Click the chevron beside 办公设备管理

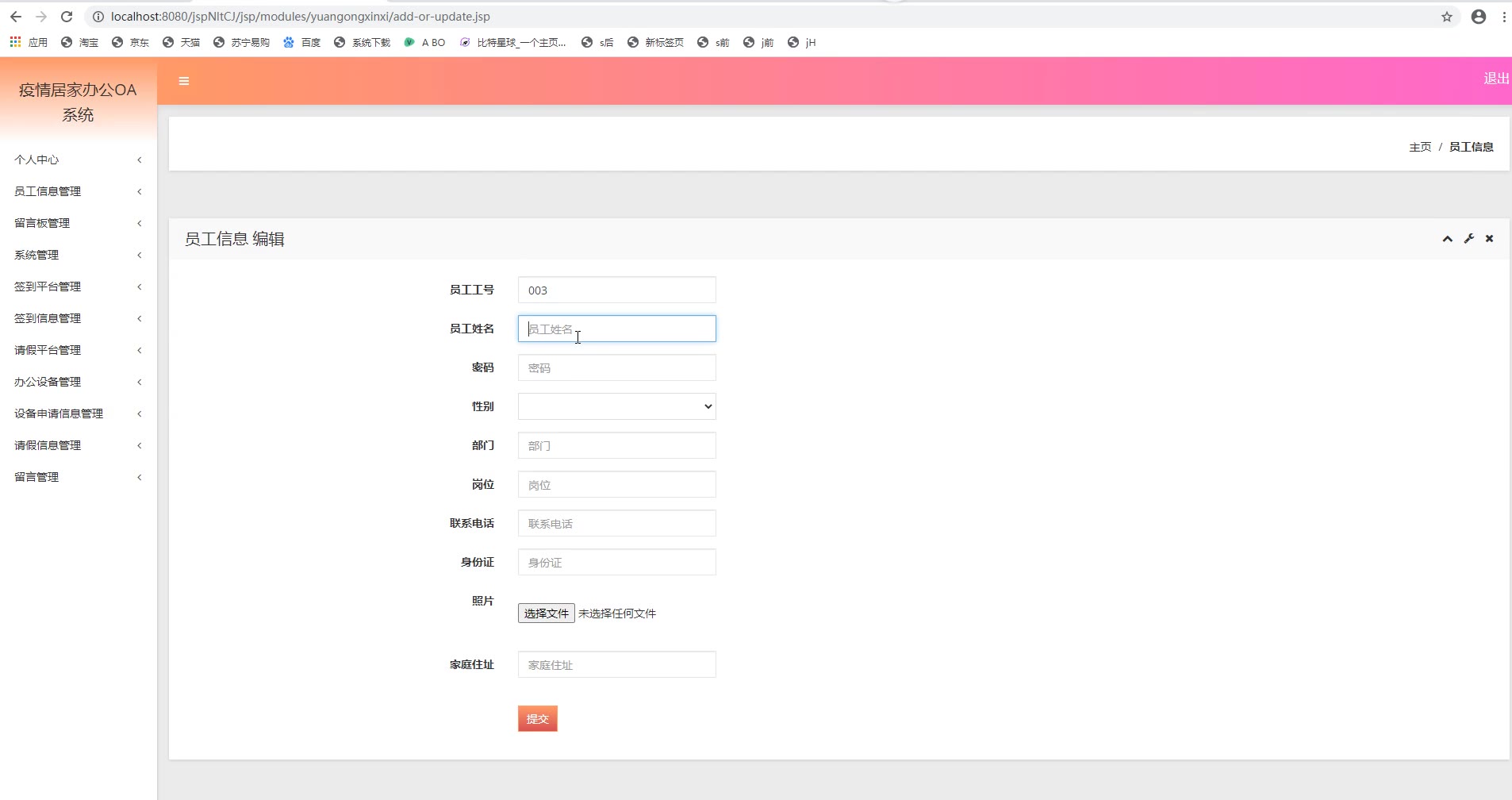(x=140, y=382)
